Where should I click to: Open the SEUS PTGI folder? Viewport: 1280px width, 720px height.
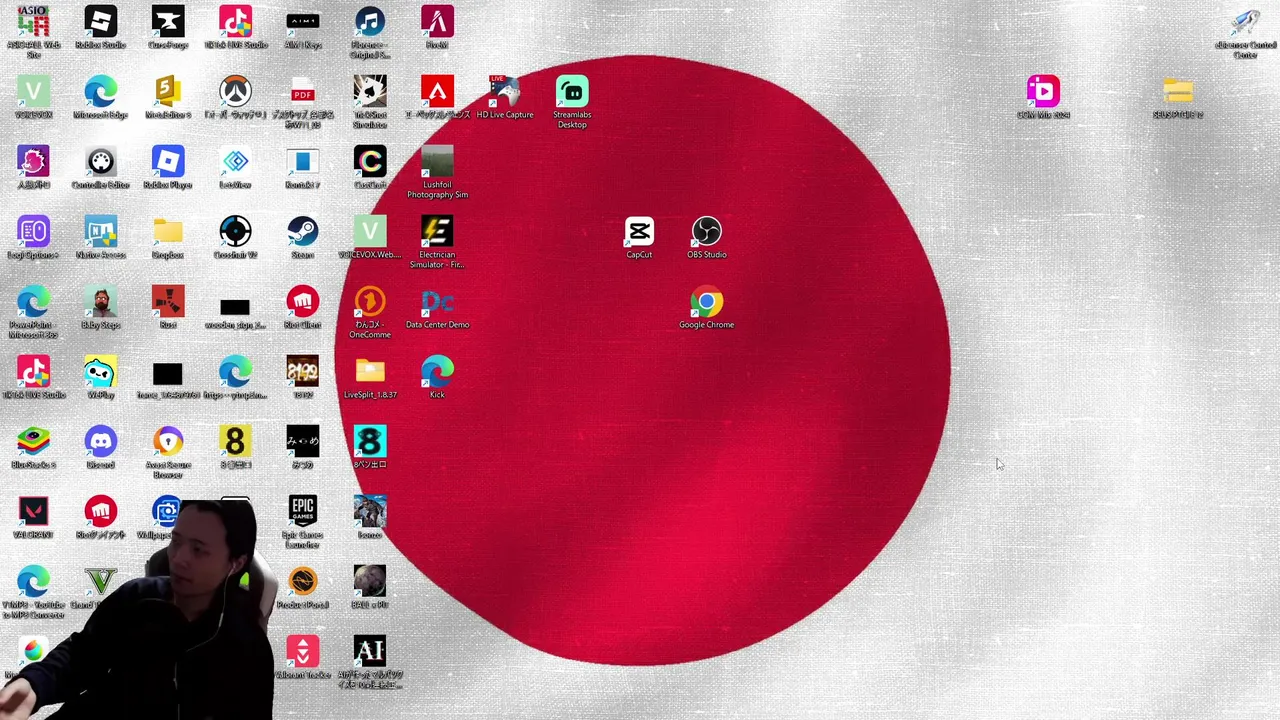click(x=1178, y=92)
